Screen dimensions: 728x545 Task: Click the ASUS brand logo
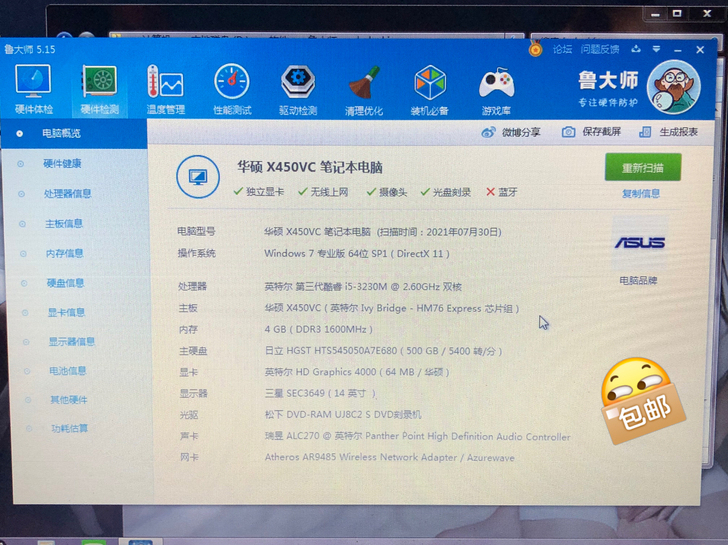pos(640,243)
